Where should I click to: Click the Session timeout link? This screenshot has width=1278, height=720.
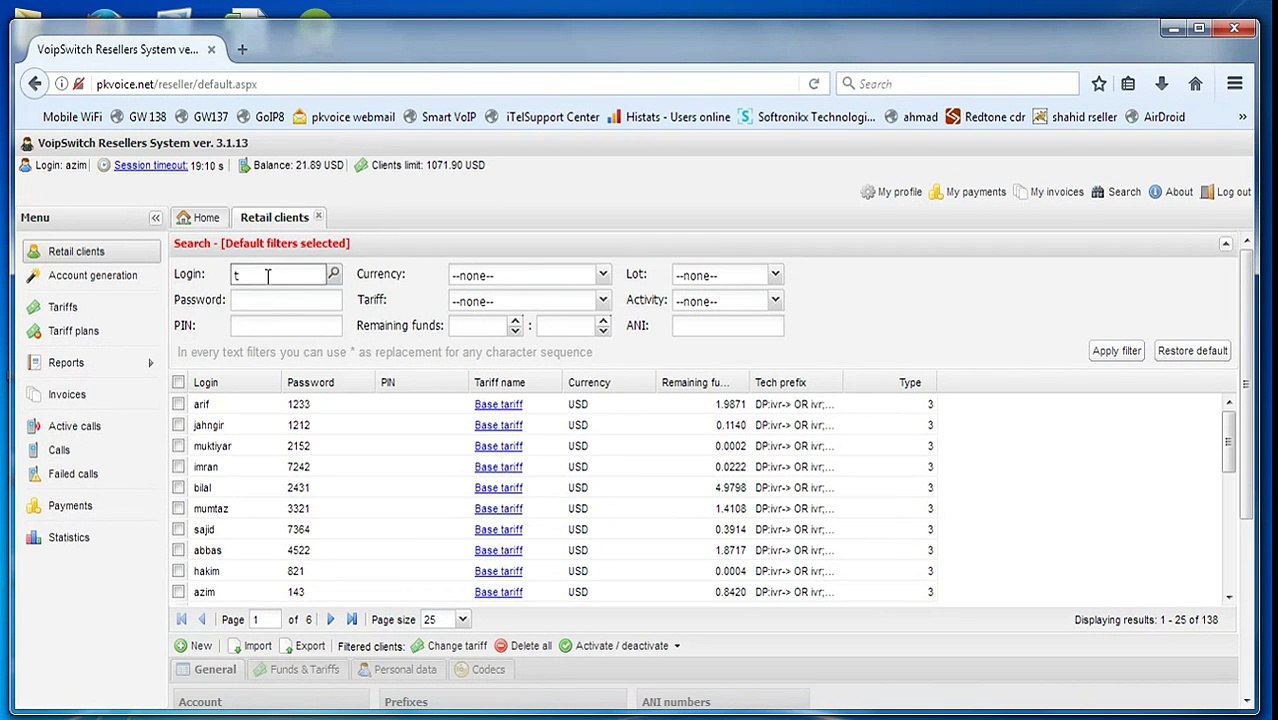tap(150, 165)
